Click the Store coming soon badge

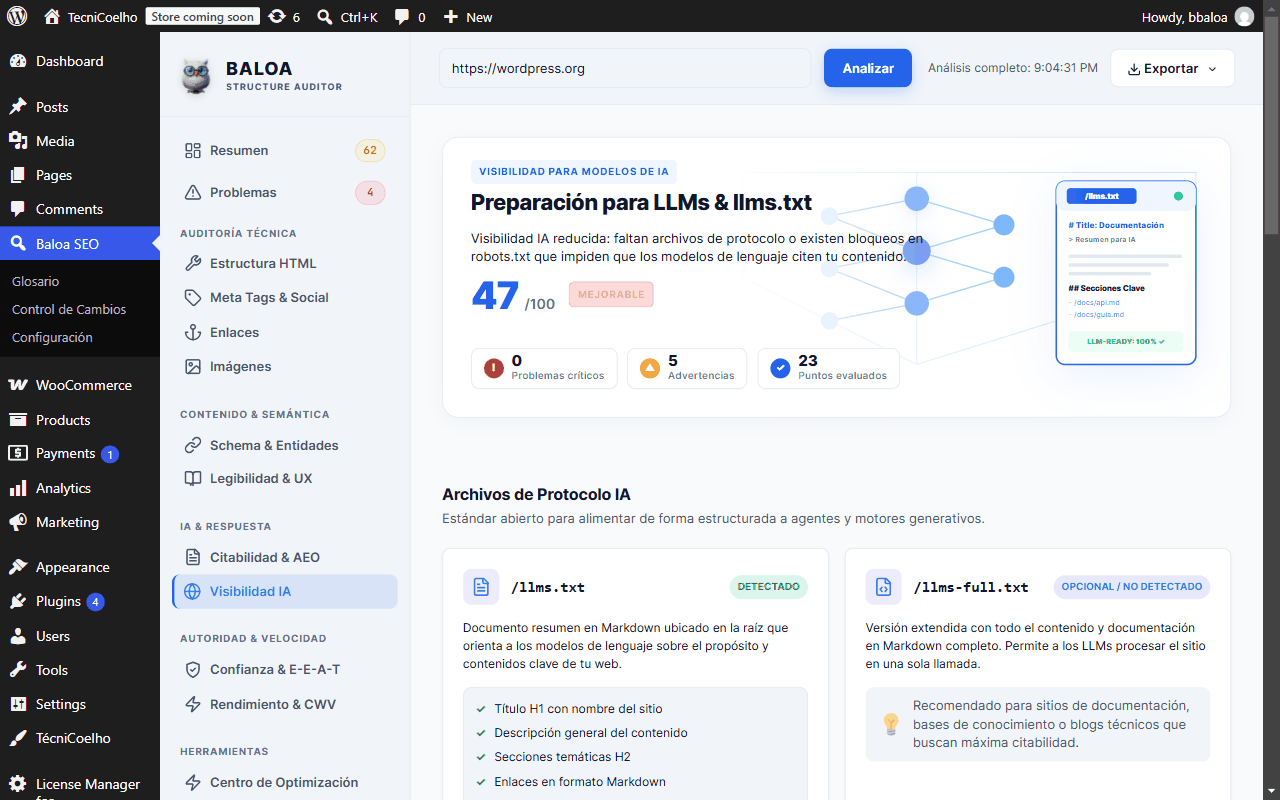[x=203, y=16]
